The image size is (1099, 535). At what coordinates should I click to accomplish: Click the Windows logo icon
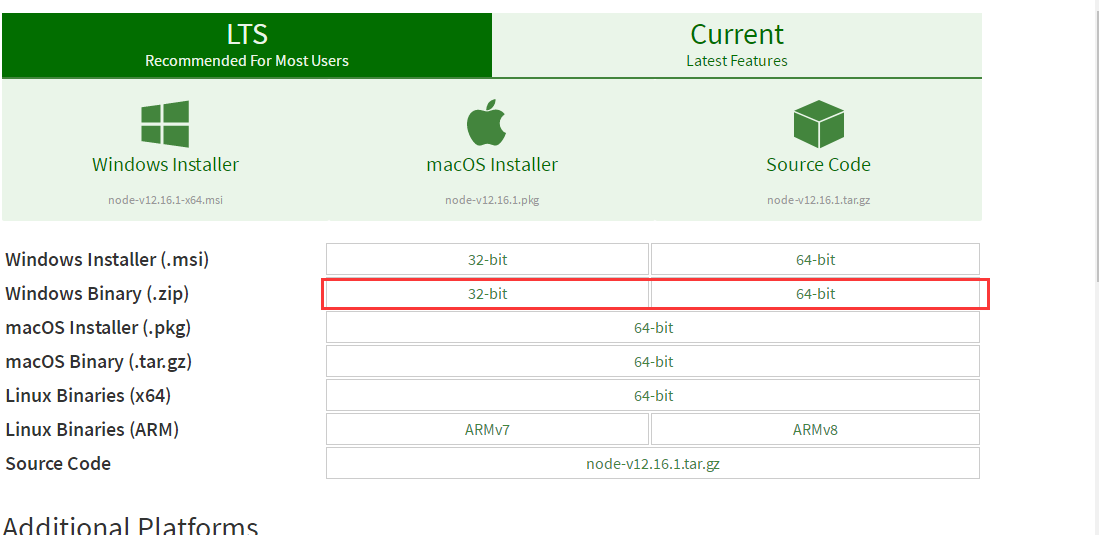(165, 124)
